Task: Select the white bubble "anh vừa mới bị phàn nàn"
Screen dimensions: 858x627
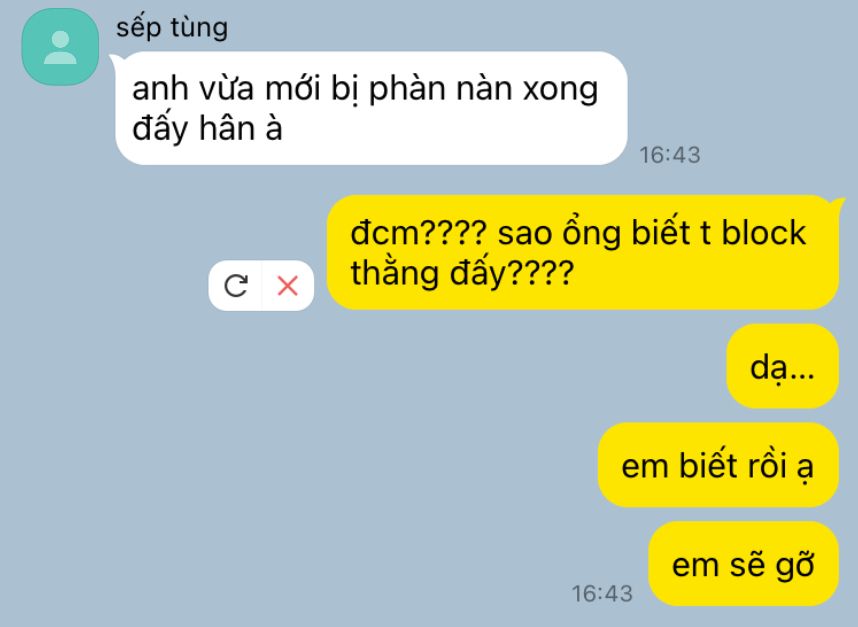Action: (371, 108)
